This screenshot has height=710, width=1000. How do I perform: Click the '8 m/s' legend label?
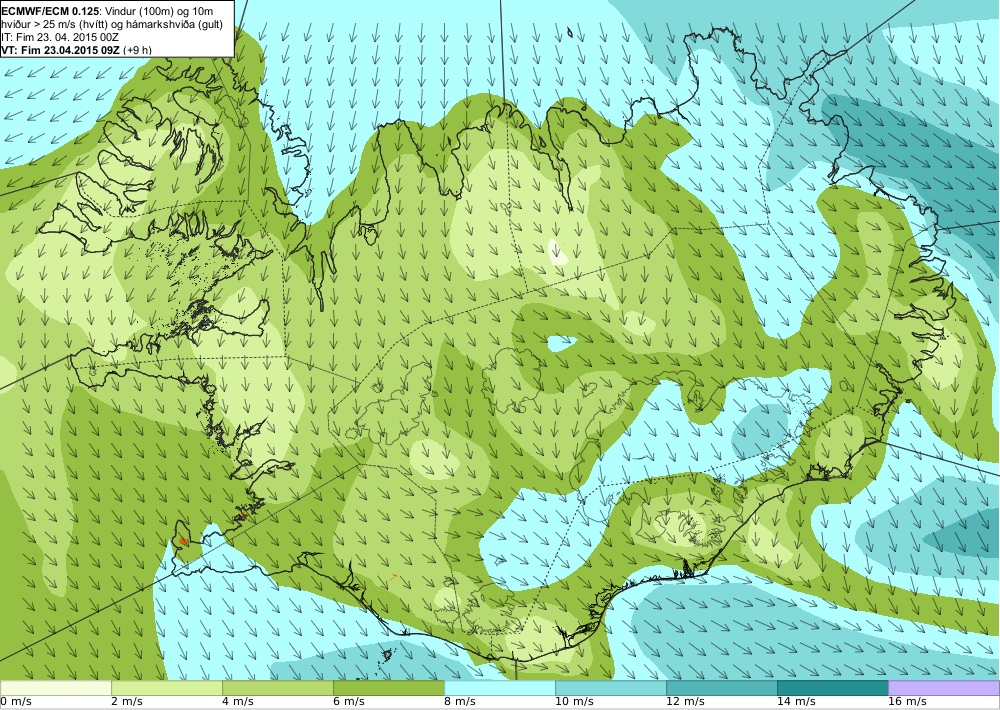460,702
